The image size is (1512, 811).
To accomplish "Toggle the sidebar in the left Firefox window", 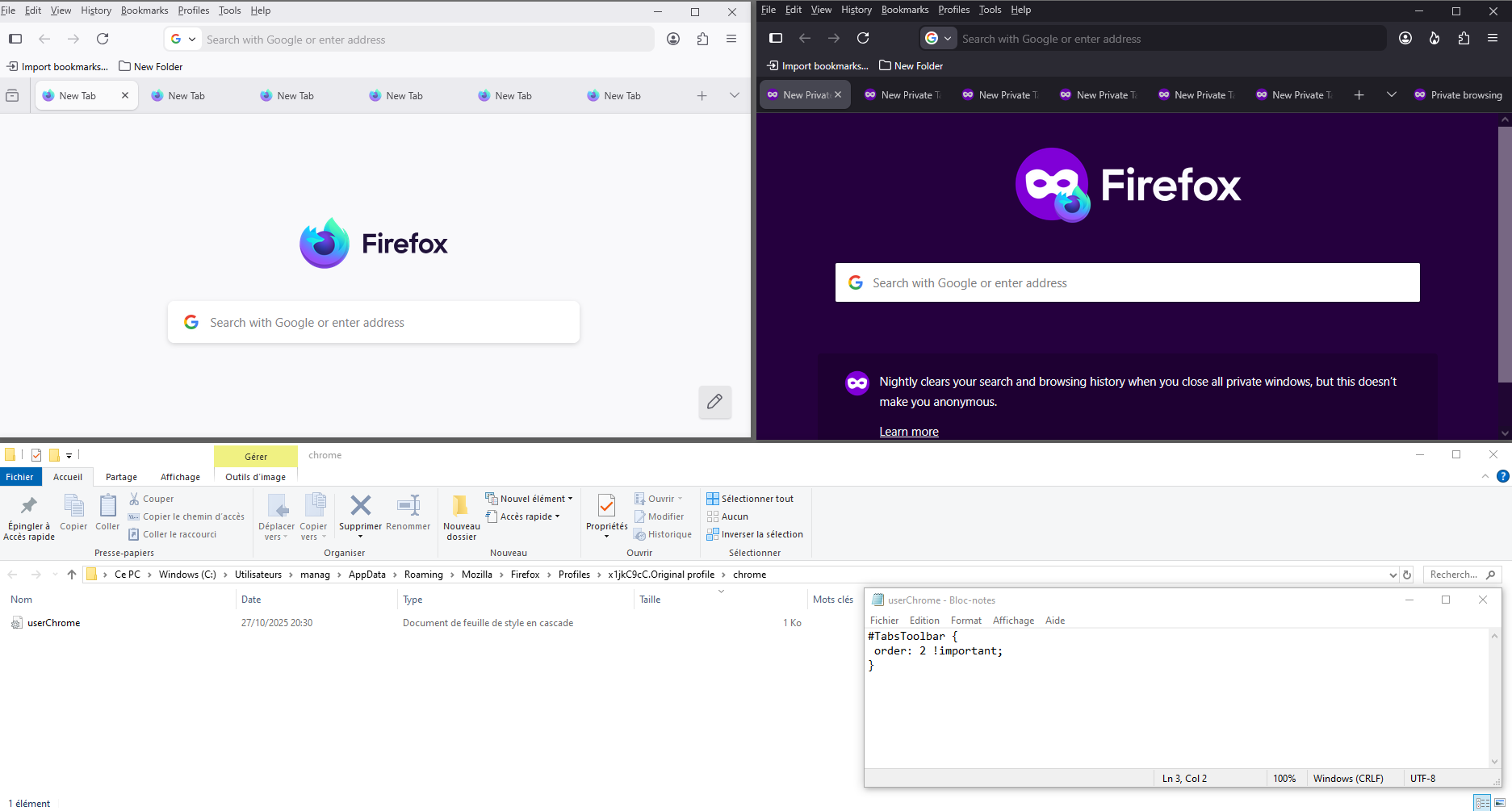I will (15, 39).
